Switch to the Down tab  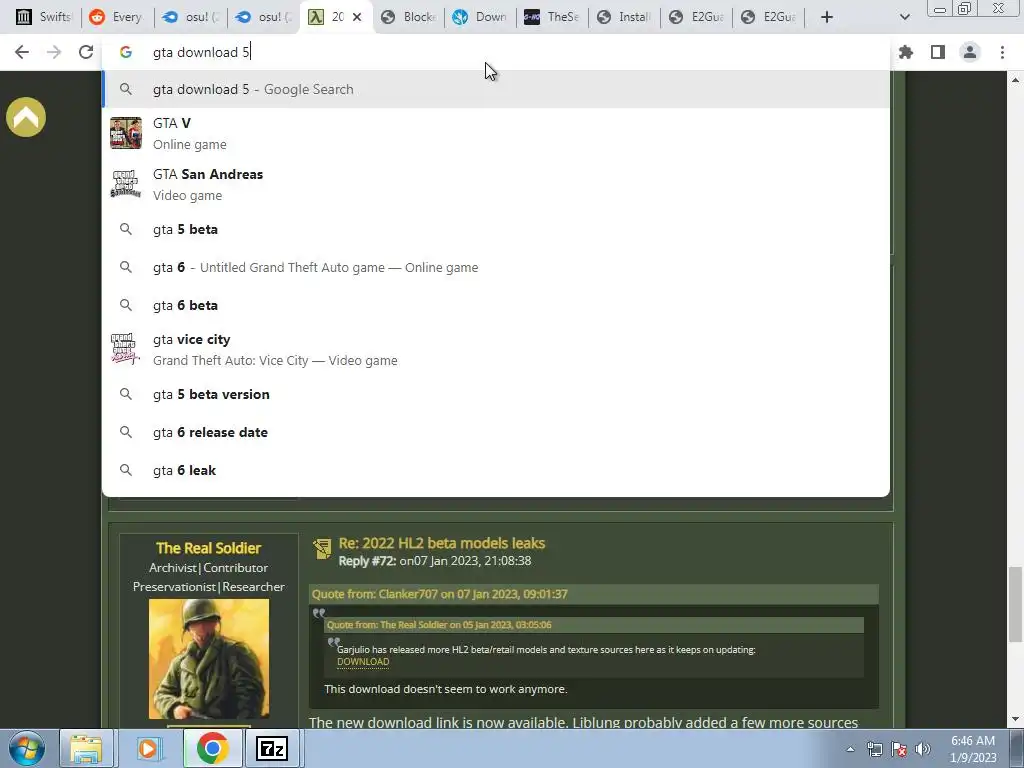click(x=480, y=17)
